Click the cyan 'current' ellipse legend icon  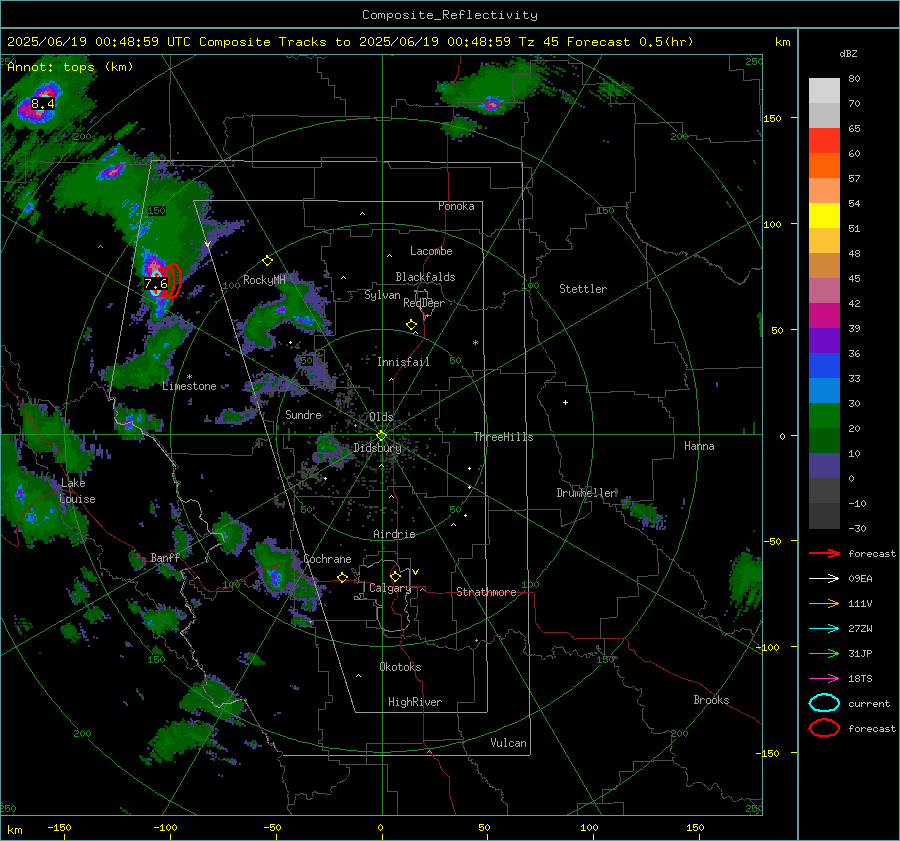[x=824, y=703]
